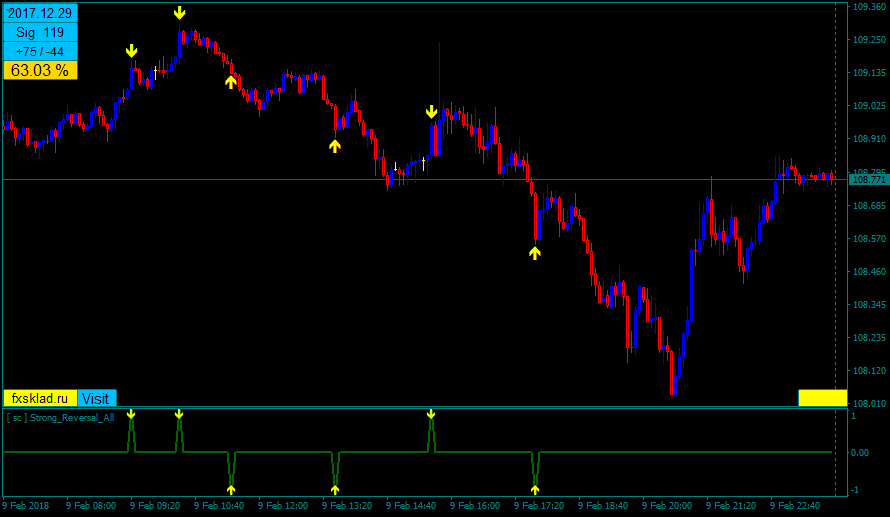The height and width of the screenshot is (517, 890).
Task: Click the middle yellow up arrow on the price chart
Action: tap(335, 146)
